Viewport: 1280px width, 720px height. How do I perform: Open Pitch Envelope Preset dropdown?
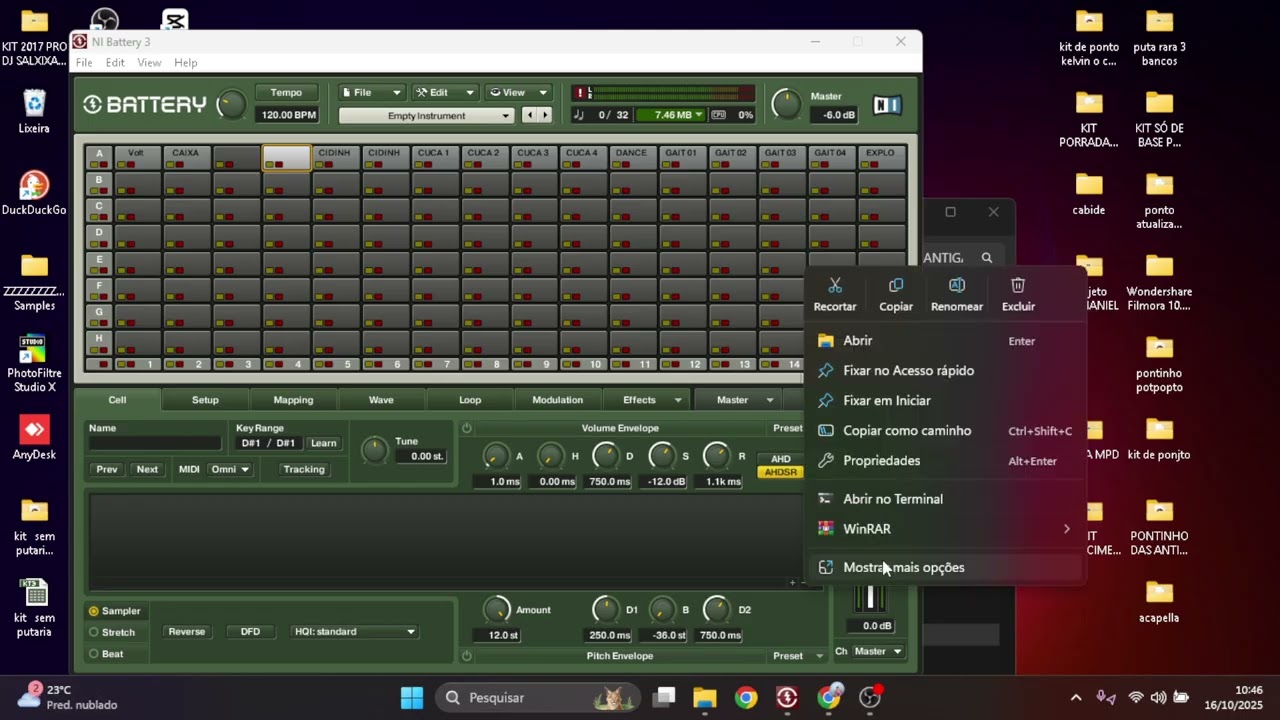tap(798, 656)
